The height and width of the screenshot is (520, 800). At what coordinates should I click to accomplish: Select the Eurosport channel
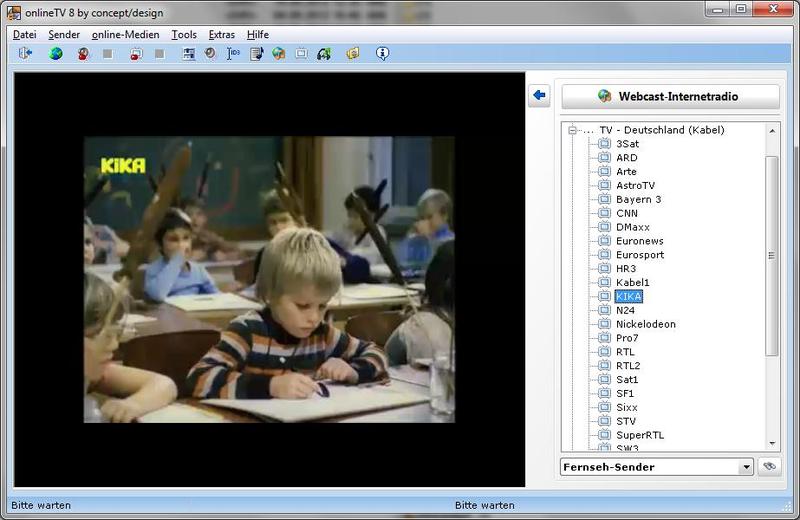point(640,255)
